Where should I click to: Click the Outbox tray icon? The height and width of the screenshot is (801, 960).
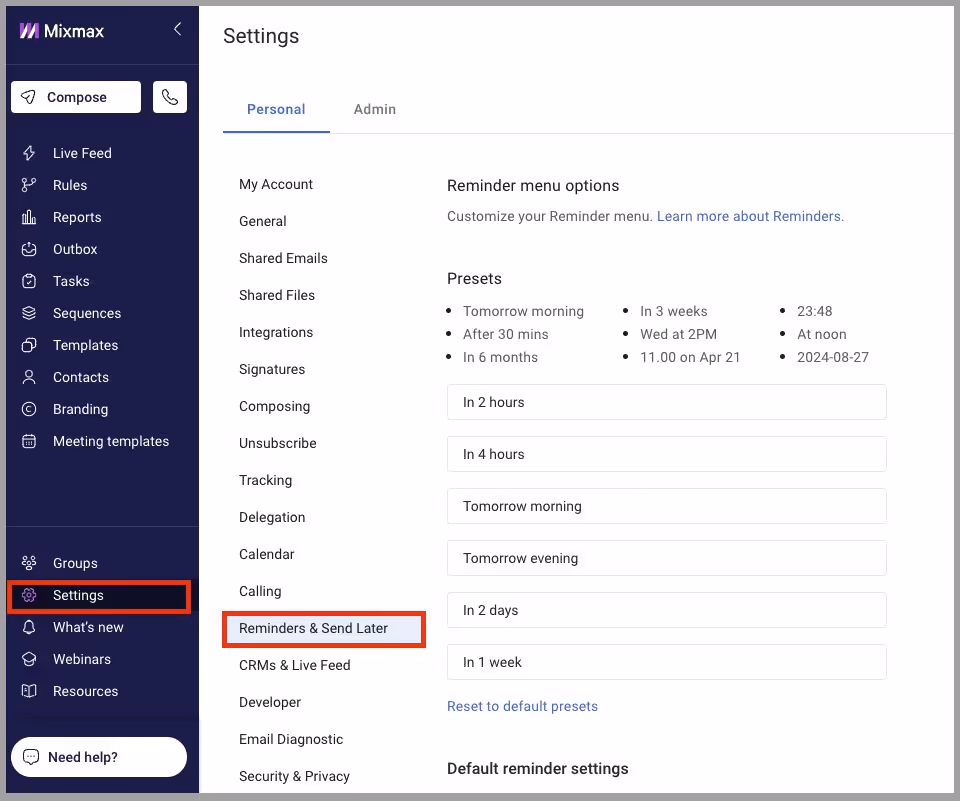tap(29, 249)
